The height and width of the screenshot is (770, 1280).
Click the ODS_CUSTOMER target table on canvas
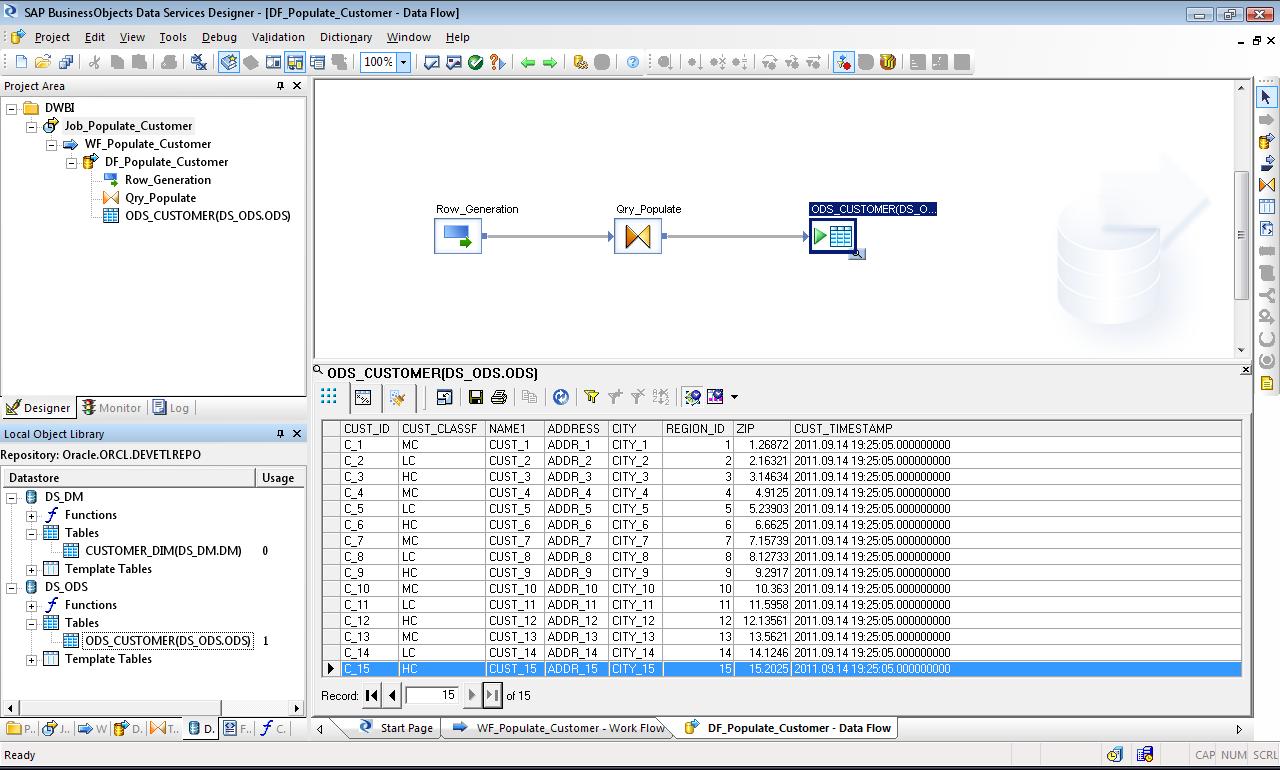click(x=833, y=237)
